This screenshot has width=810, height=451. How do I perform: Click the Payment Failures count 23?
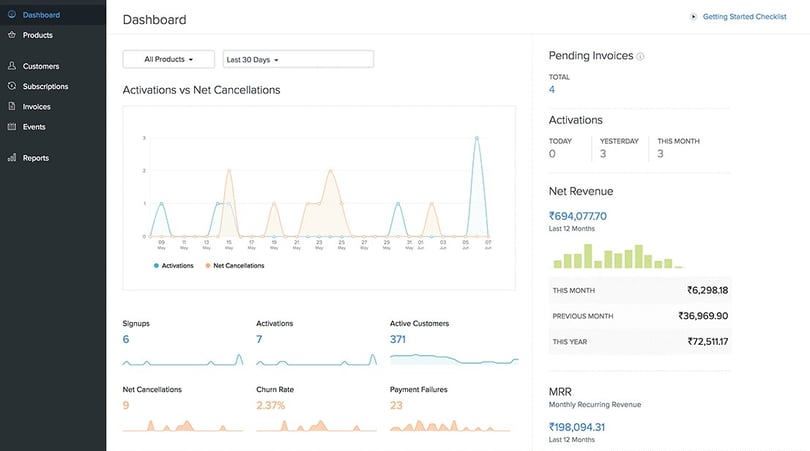point(396,405)
